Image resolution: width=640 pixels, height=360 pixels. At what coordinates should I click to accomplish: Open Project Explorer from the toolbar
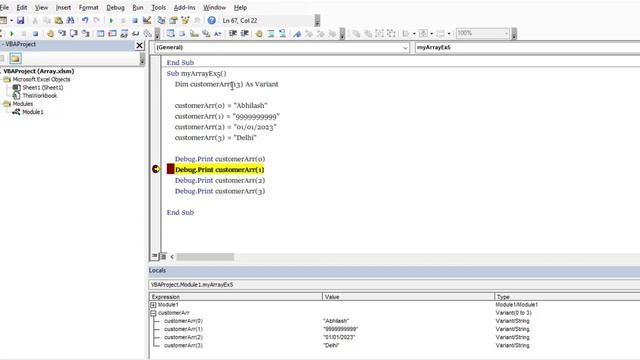[162, 20]
